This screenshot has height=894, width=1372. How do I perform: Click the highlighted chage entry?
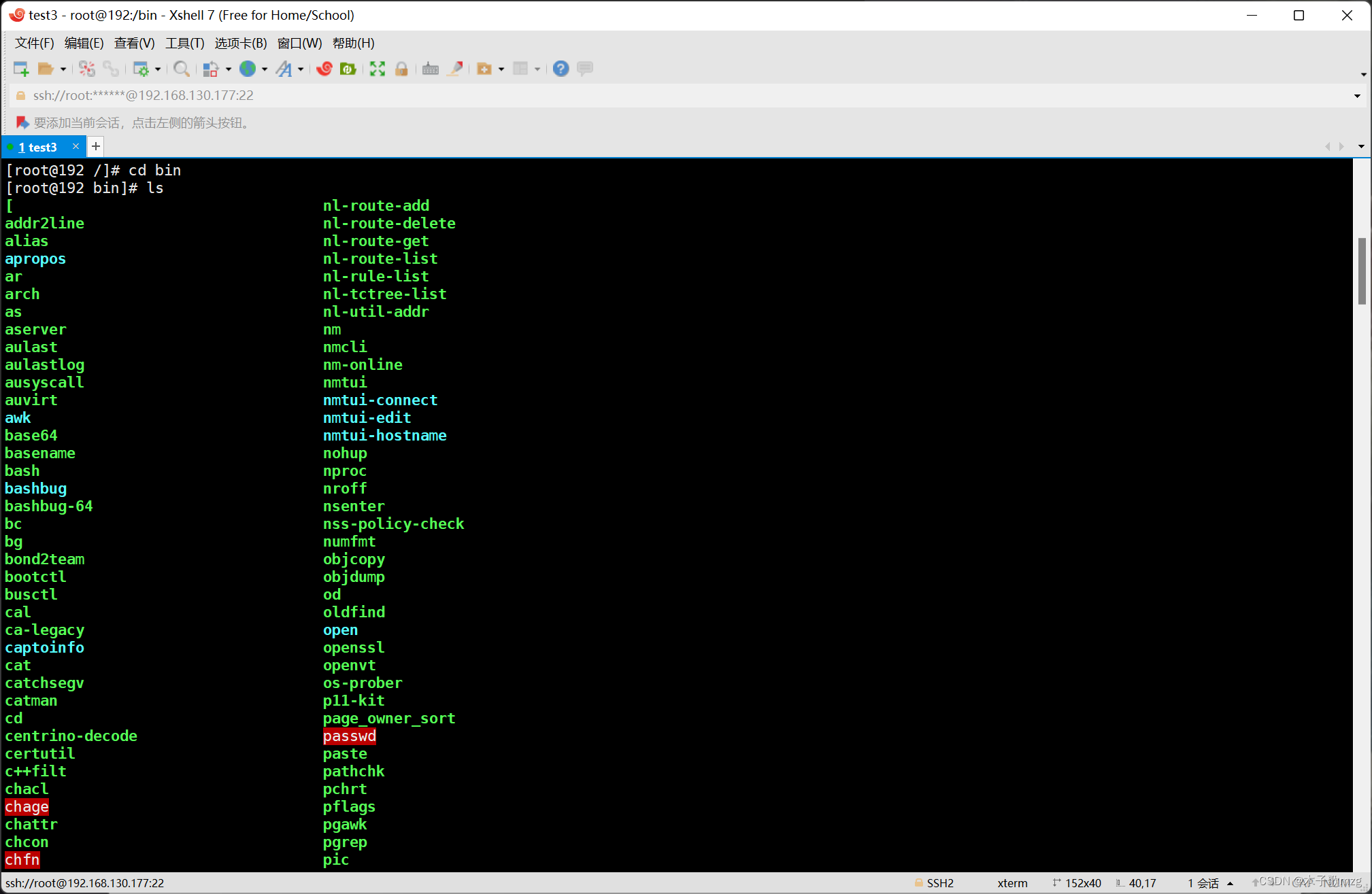pyautogui.click(x=27, y=806)
